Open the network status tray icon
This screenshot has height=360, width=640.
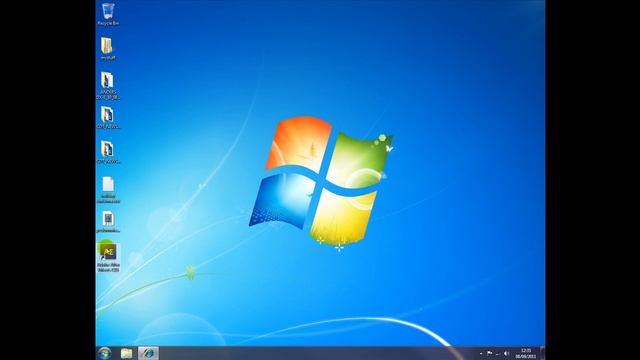point(498,354)
